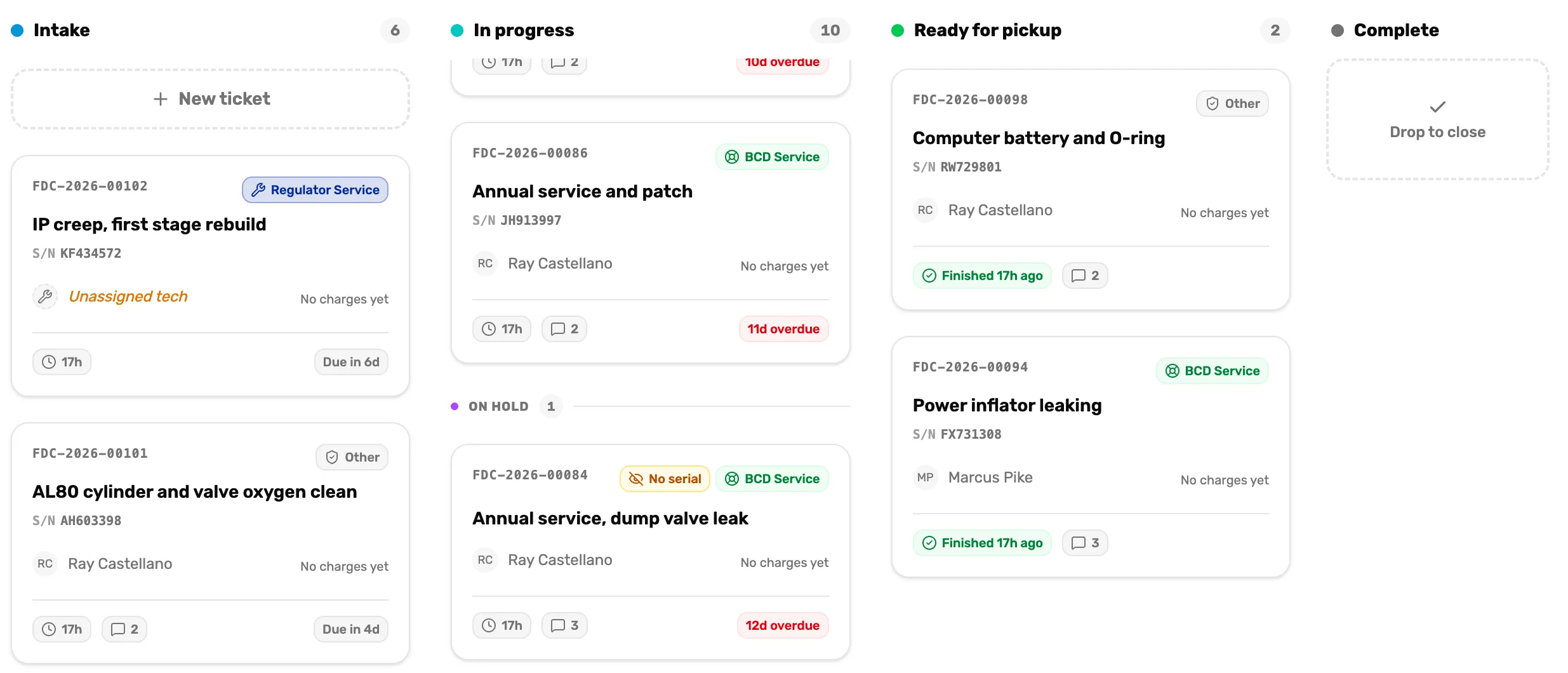Select the Regulator Service tag on FDC-2026-00102
Image resolution: width=1568 pixels, height=673 pixels.
(315, 190)
